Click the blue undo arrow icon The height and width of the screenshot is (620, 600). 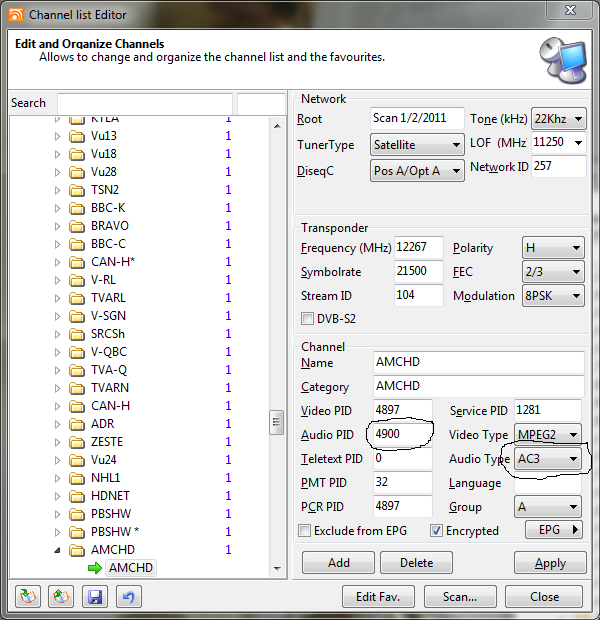pos(128,597)
